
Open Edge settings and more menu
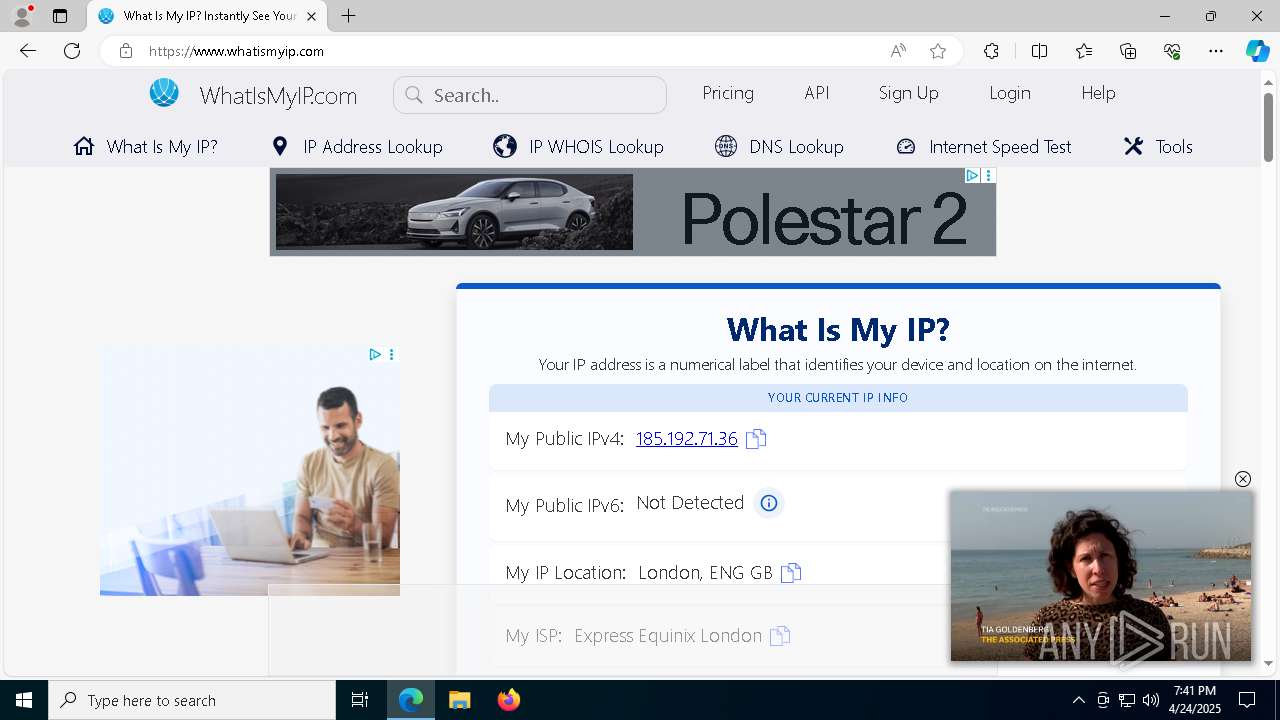pyautogui.click(x=1216, y=51)
